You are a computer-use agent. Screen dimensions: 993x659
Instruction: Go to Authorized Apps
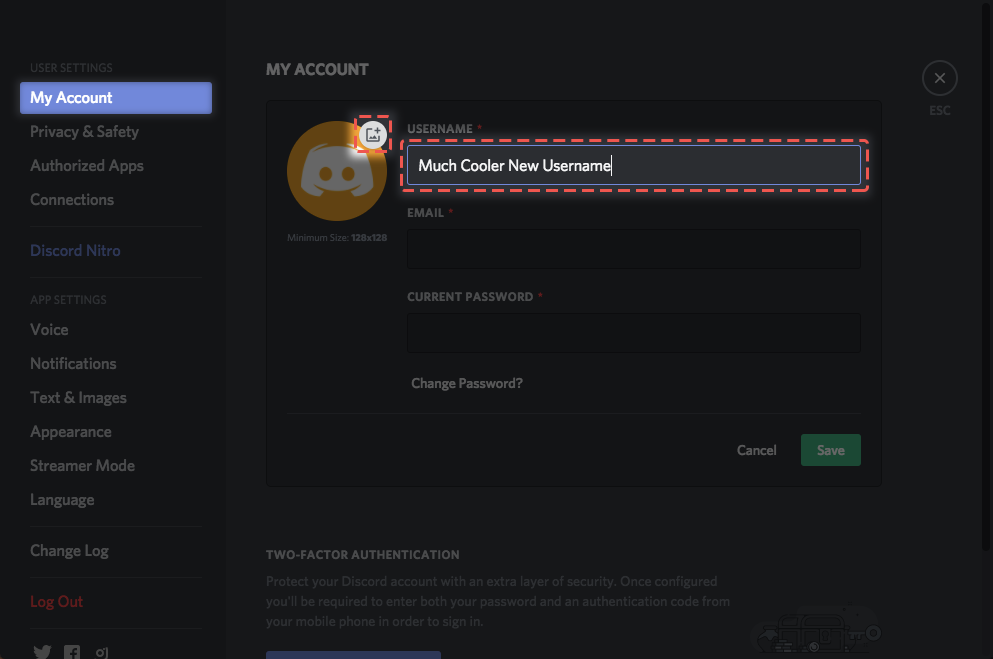[87, 166]
